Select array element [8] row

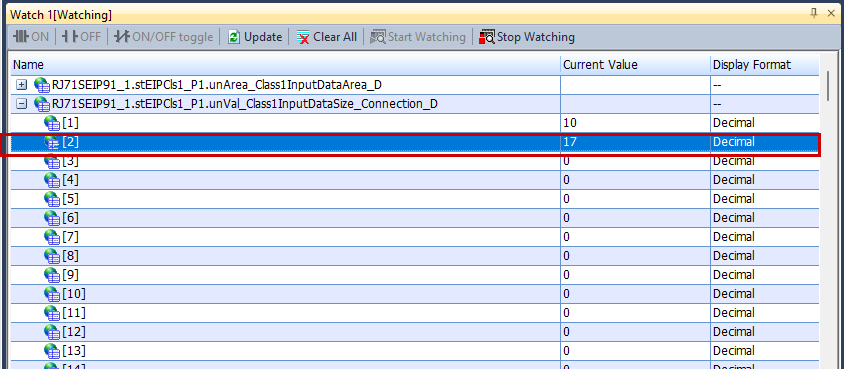pyautogui.click(x=415, y=256)
